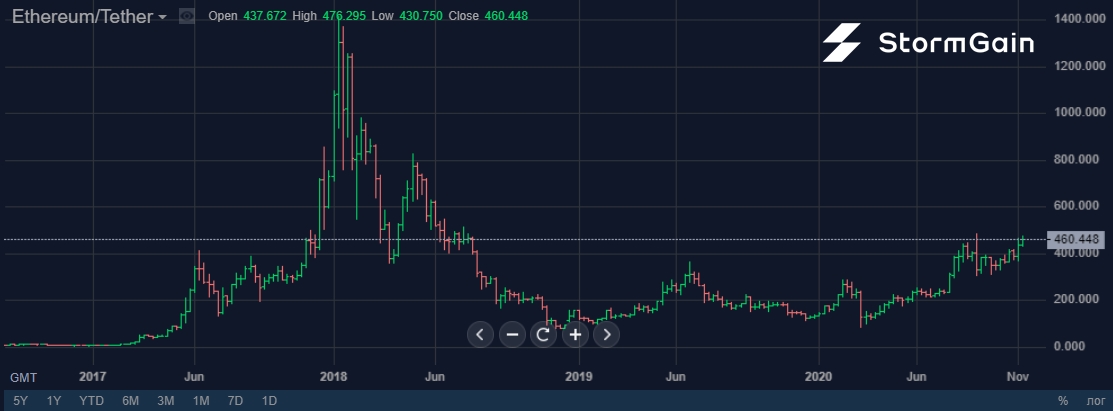Zoom out using the minus button
1113x411 pixels.
512,334
